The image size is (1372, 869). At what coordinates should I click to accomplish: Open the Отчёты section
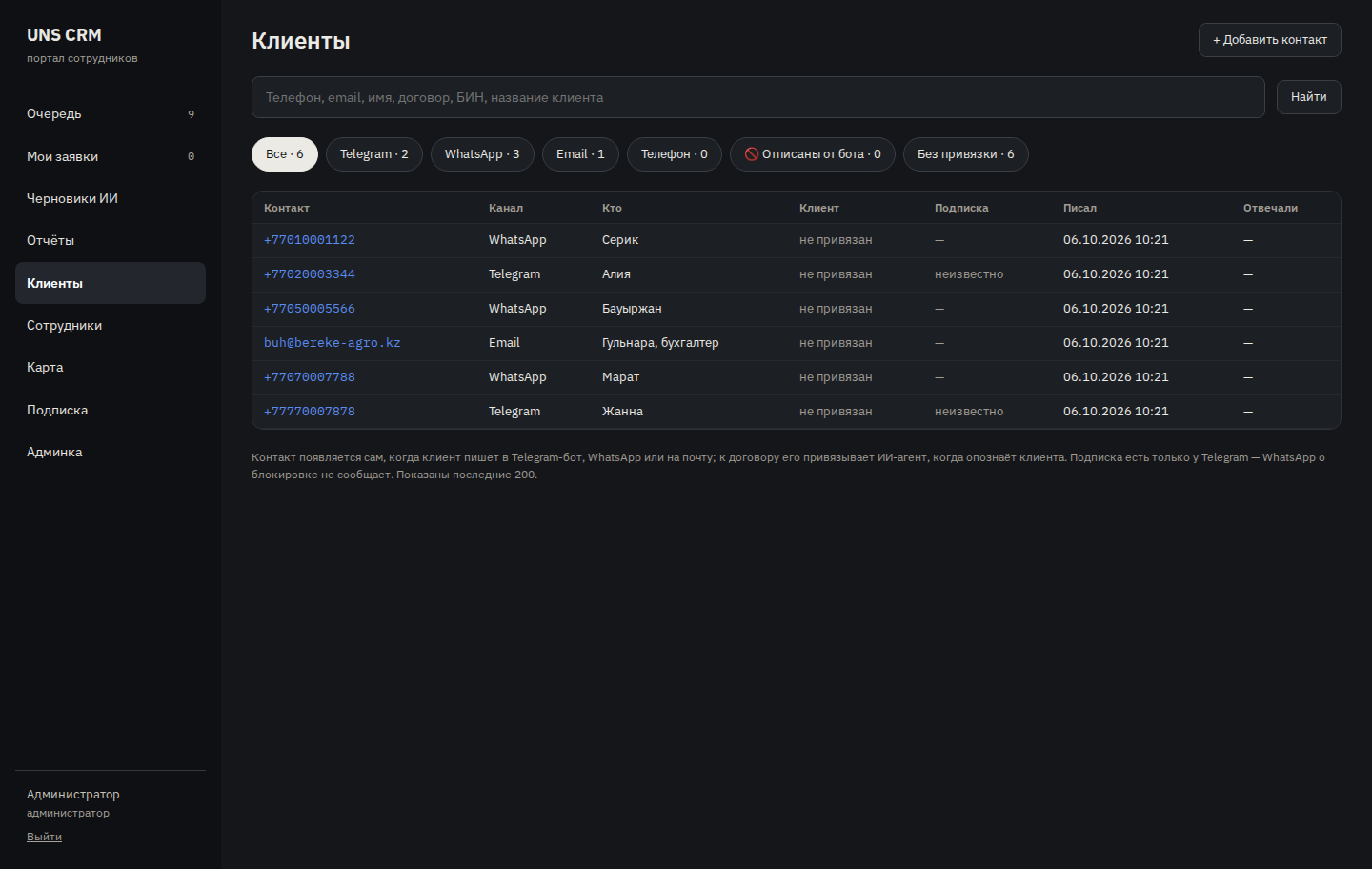[111, 240]
